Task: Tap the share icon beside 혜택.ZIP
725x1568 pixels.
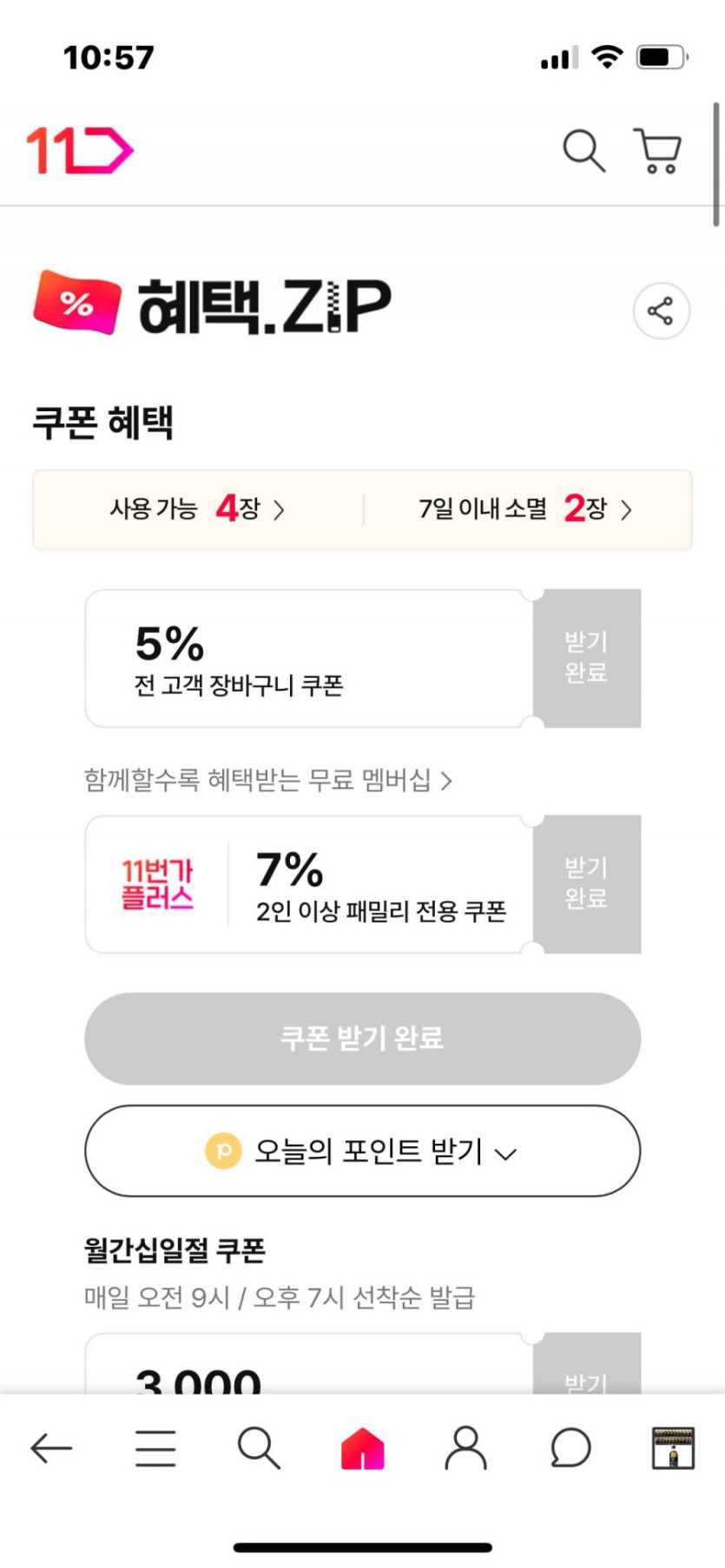Action: coord(661,311)
